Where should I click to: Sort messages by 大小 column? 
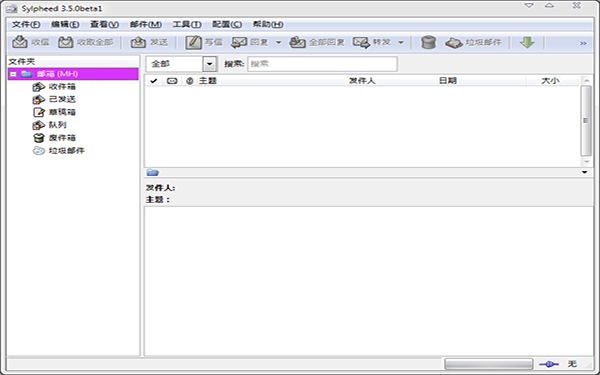tap(551, 81)
